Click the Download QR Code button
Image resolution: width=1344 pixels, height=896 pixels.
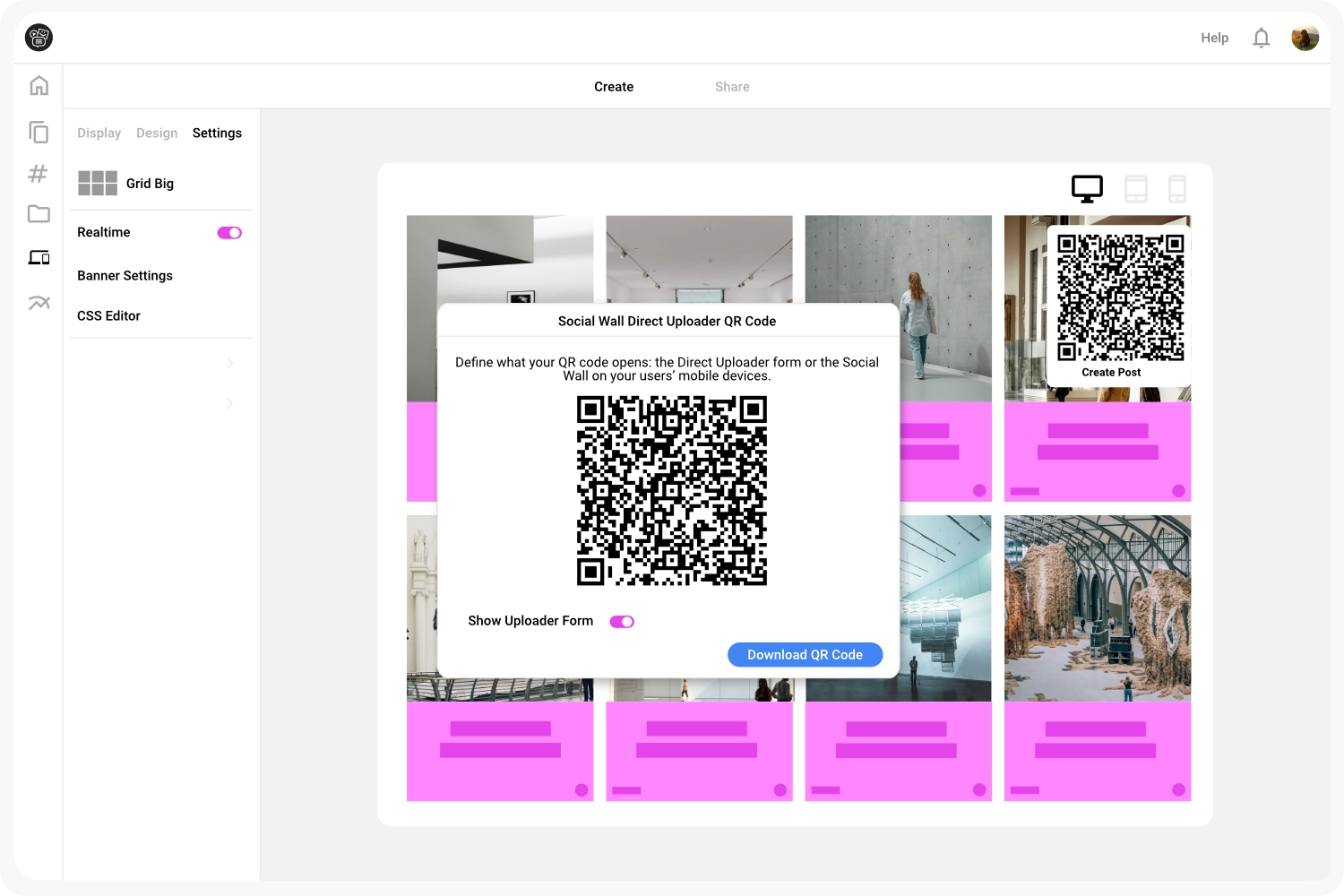pos(805,655)
